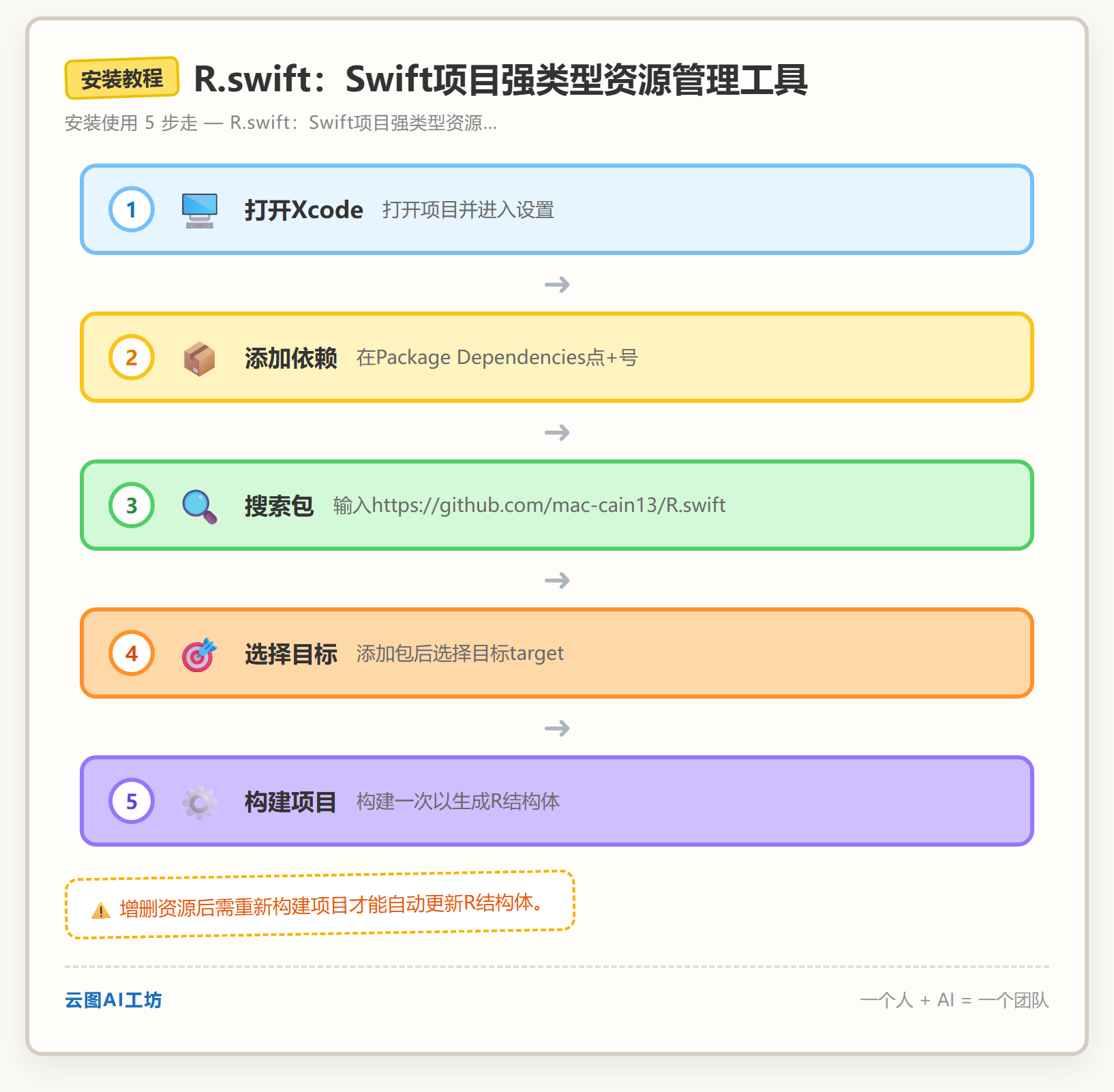Click the package box icon in step 2
1114x1092 pixels.
point(200,359)
